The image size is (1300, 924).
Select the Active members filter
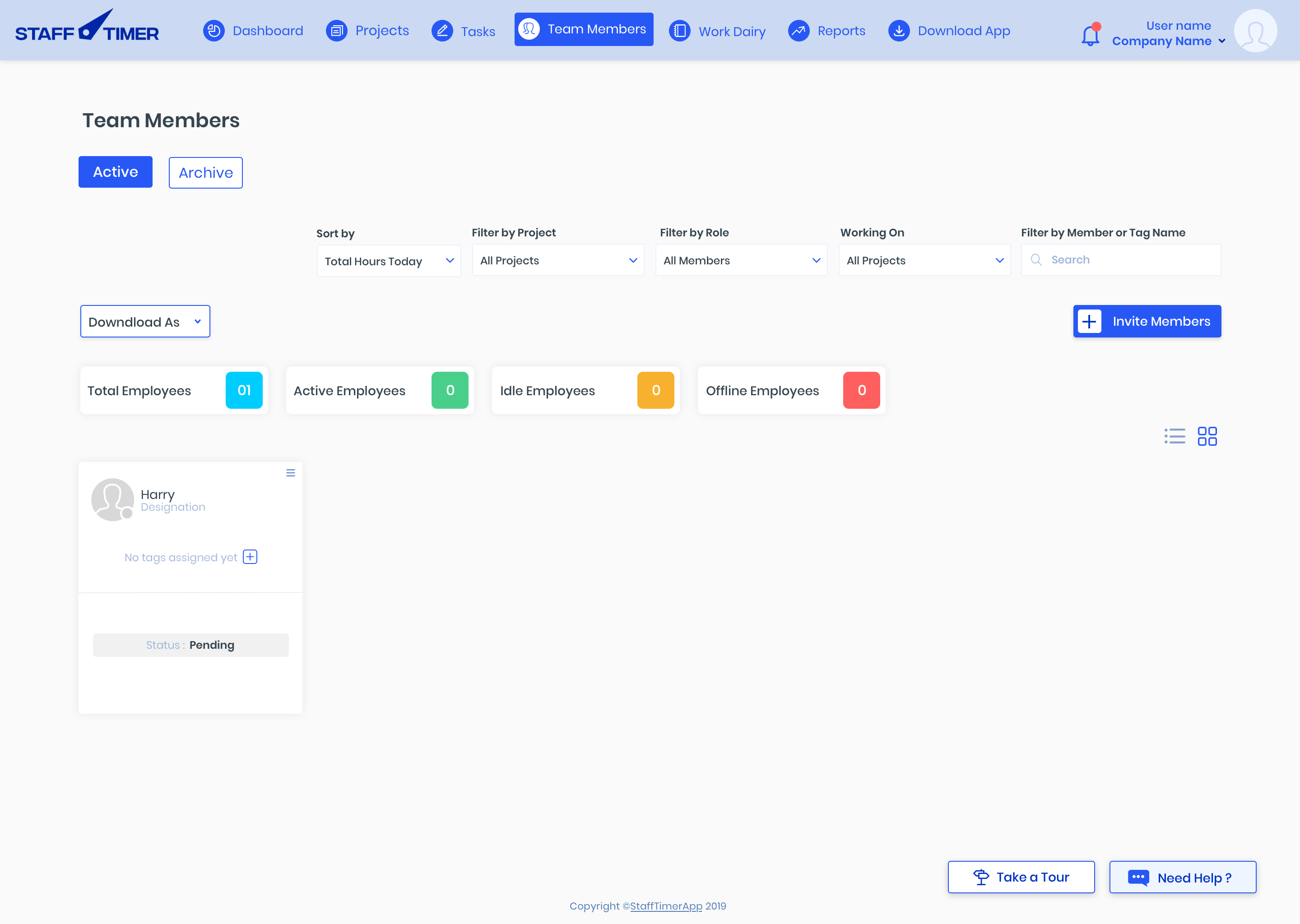(115, 171)
